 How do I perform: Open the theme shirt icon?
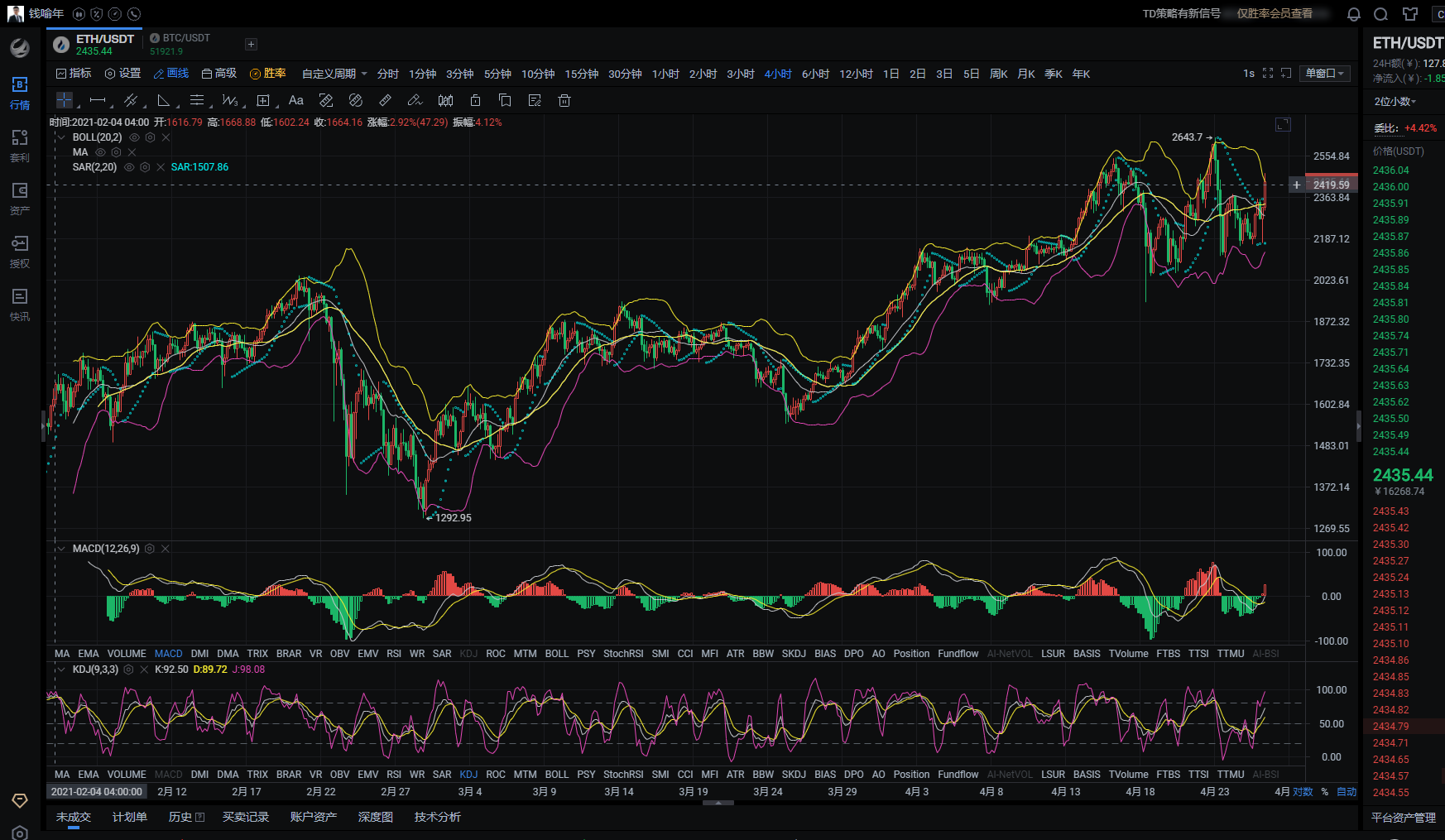1410,14
